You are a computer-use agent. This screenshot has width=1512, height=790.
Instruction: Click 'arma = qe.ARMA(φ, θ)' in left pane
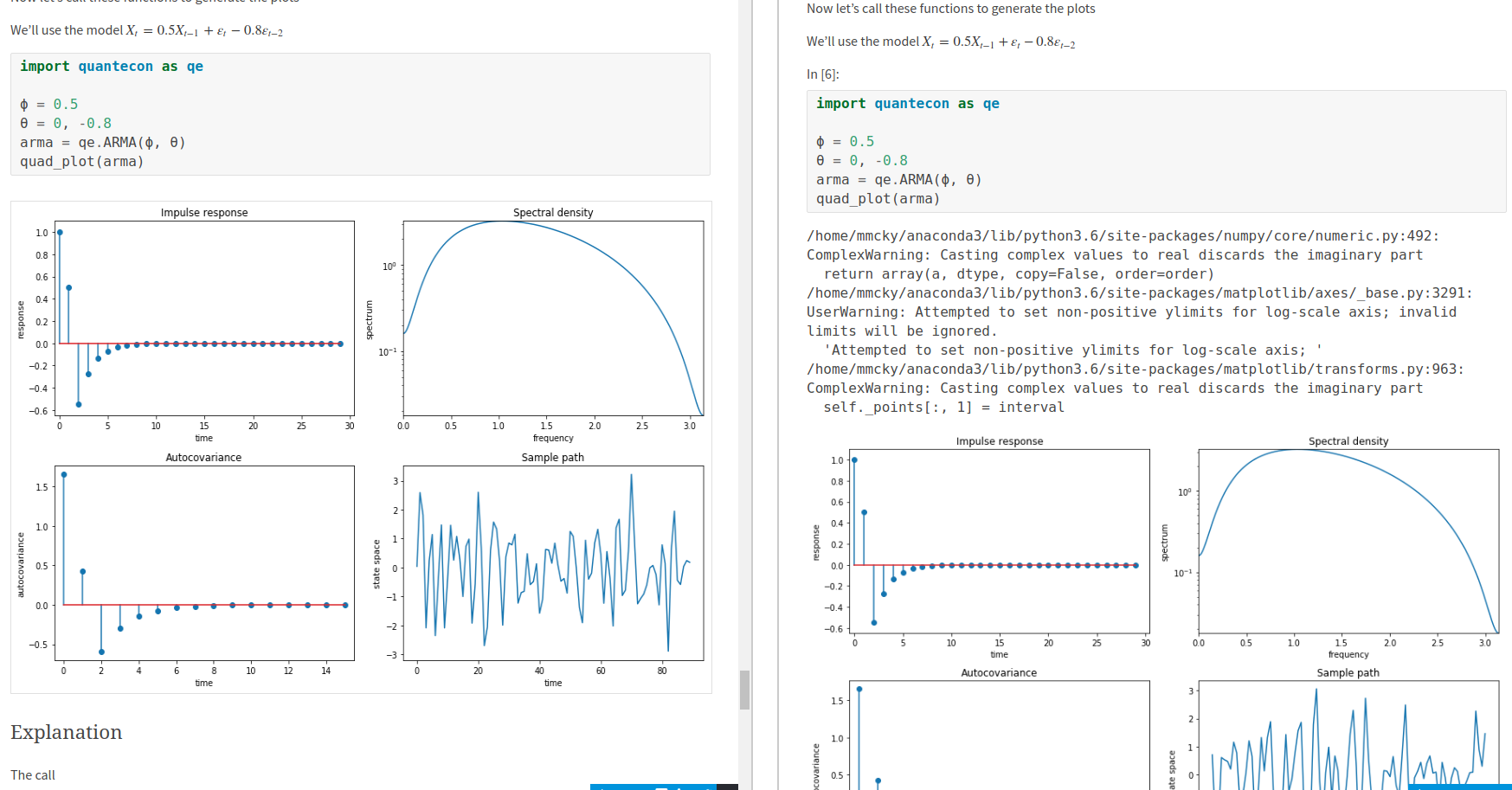coord(103,143)
